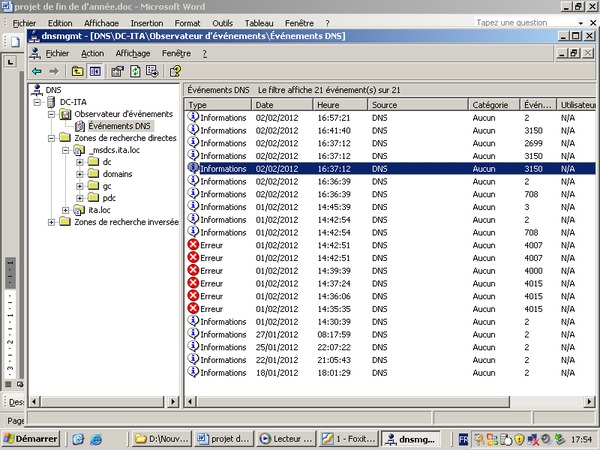Click the Help toolbar icon

(175, 71)
